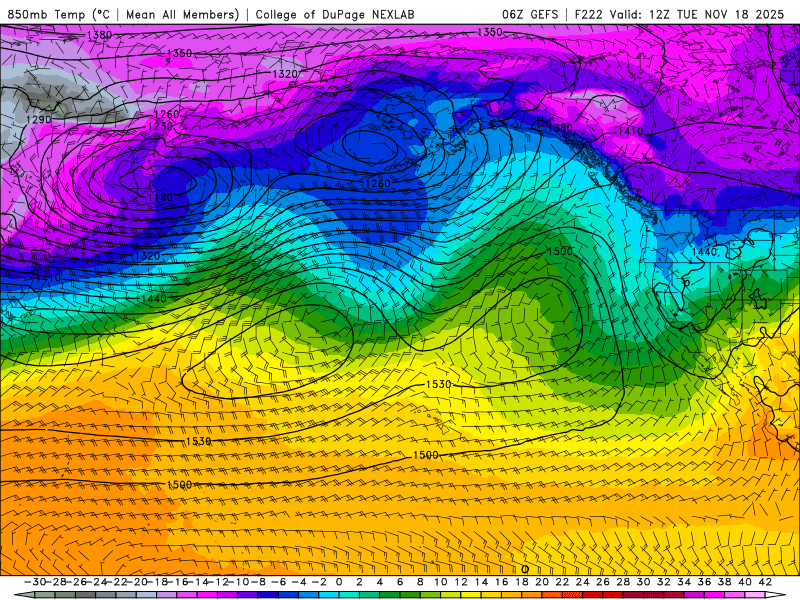
Task: Click the -4 legend value
Action: click(x=299, y=582)
